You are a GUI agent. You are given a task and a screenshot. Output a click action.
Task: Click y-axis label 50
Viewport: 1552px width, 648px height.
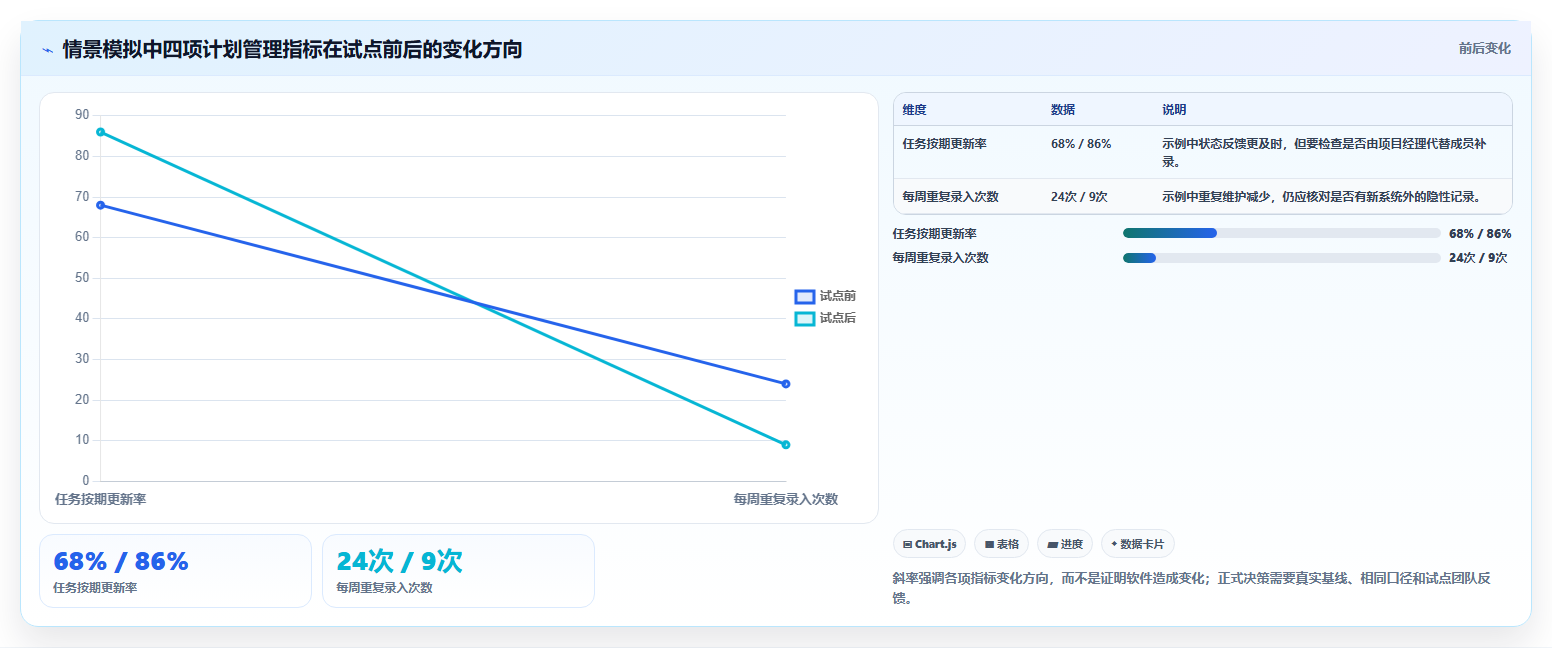coord(82,278)
